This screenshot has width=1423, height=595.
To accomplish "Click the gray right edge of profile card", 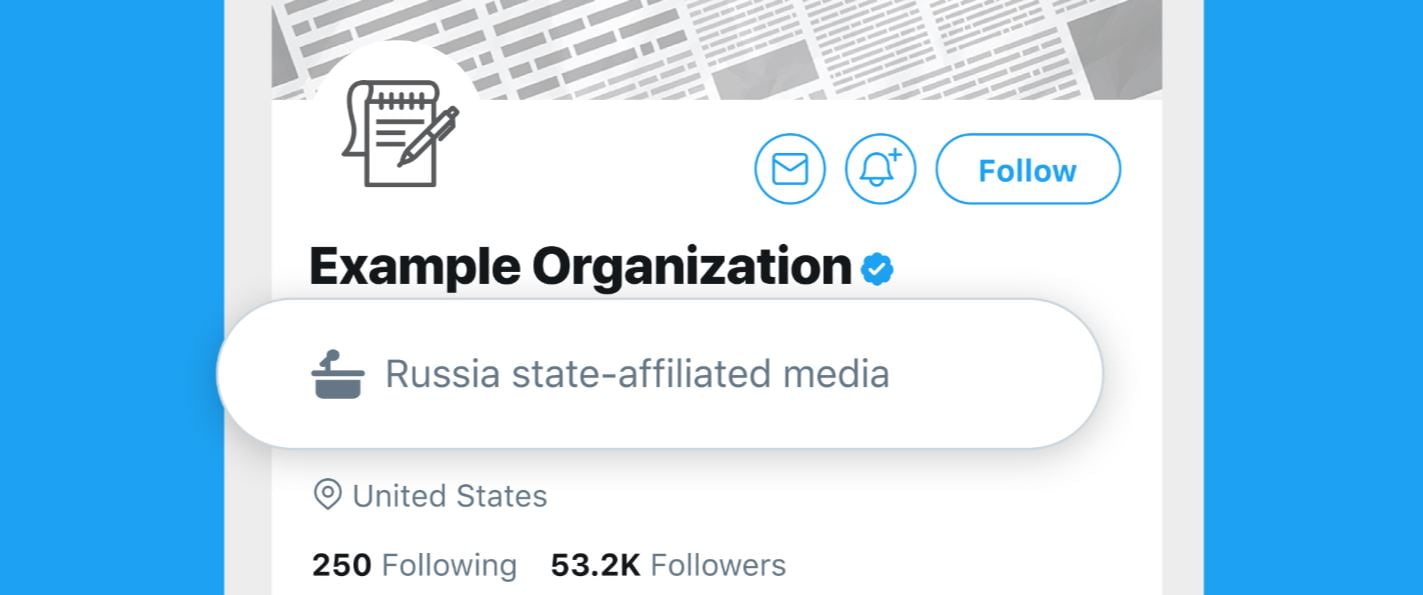I will coord(1182,300).
